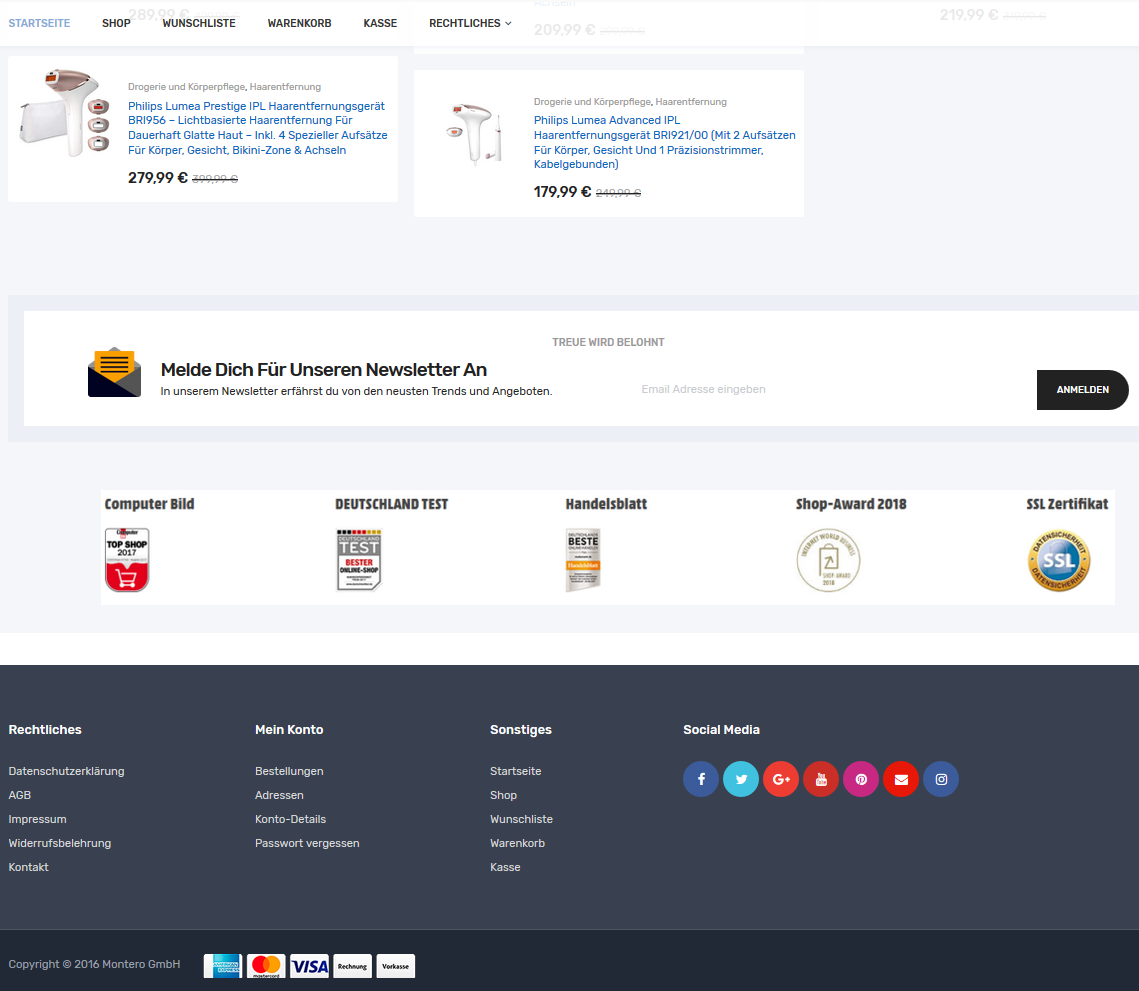Open Drogerie und Körperpflege category on BRI956 card
Screen dimensions: 1139x991
[187, 86]
